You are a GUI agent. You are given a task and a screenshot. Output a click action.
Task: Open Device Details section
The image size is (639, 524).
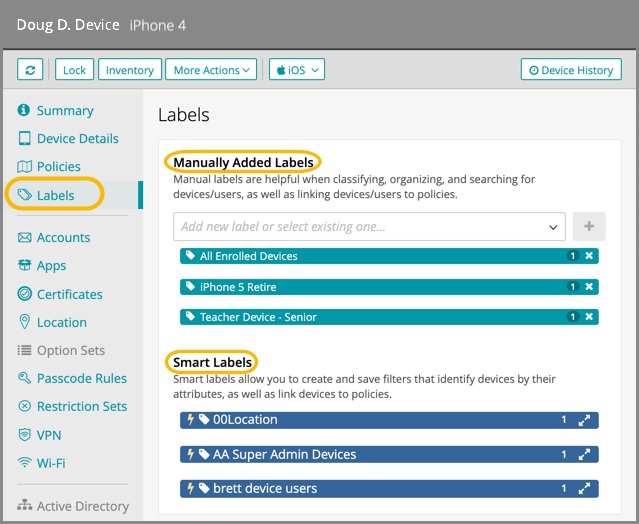(77, 139)
